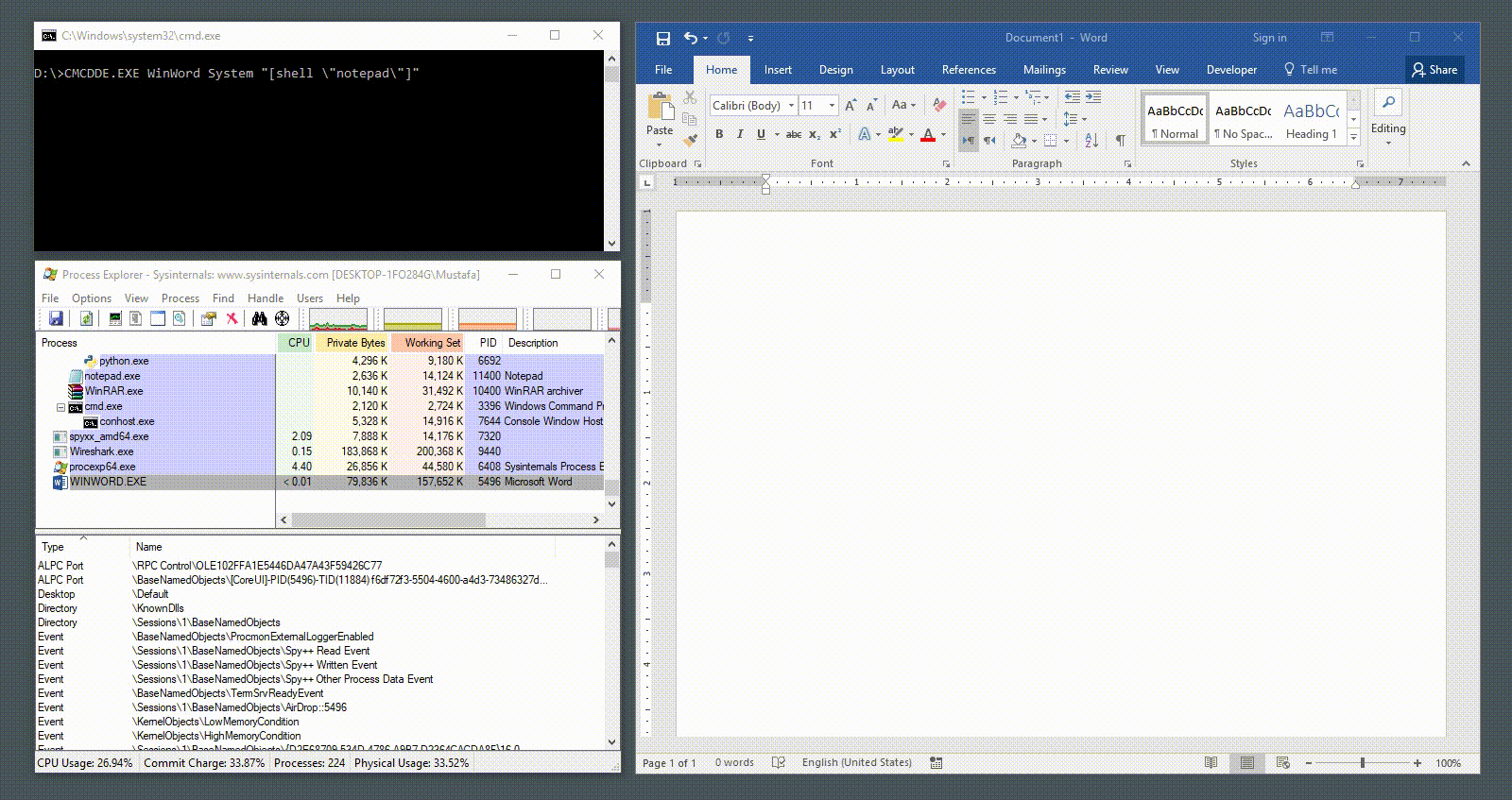Open the Developer tab in Word

tap(1231, 70)
